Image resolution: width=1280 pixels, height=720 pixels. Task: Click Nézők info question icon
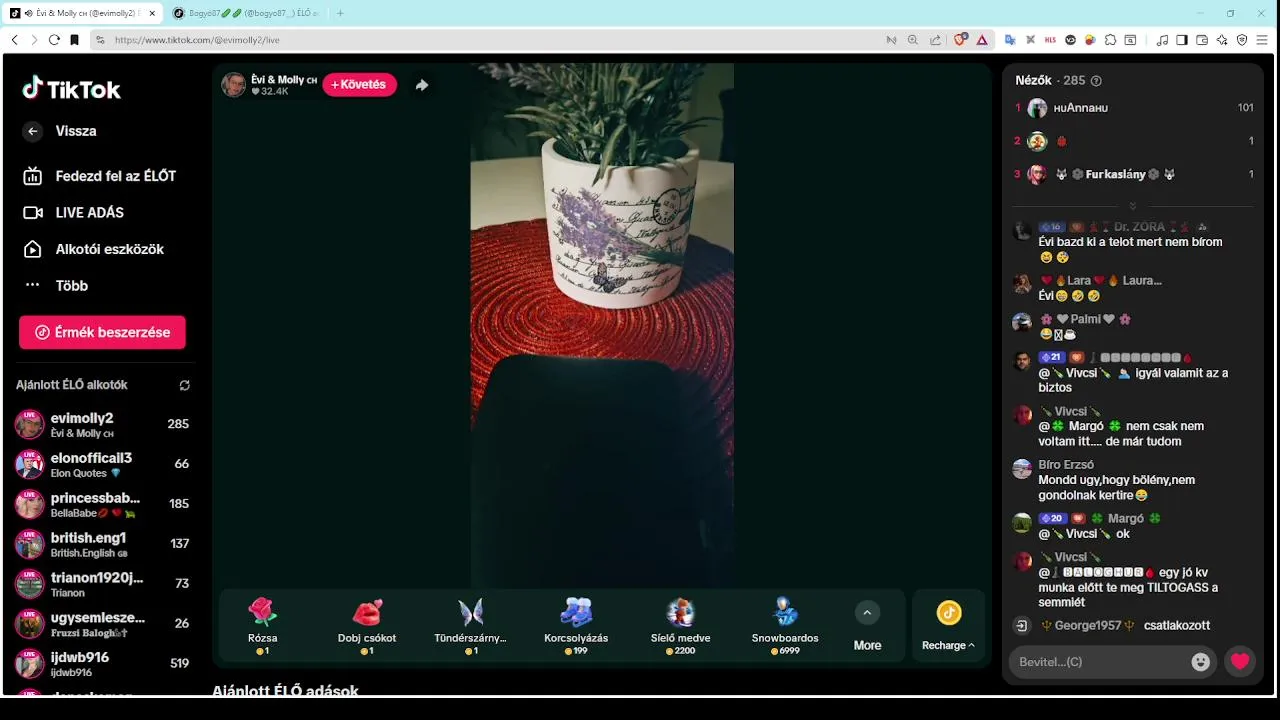pyautogui.click(x=1096, y=81)
